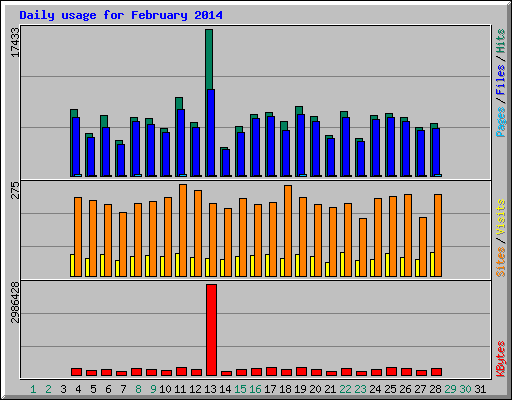Click the KBytes legend label
512x400 pixels.
point(500,359)
